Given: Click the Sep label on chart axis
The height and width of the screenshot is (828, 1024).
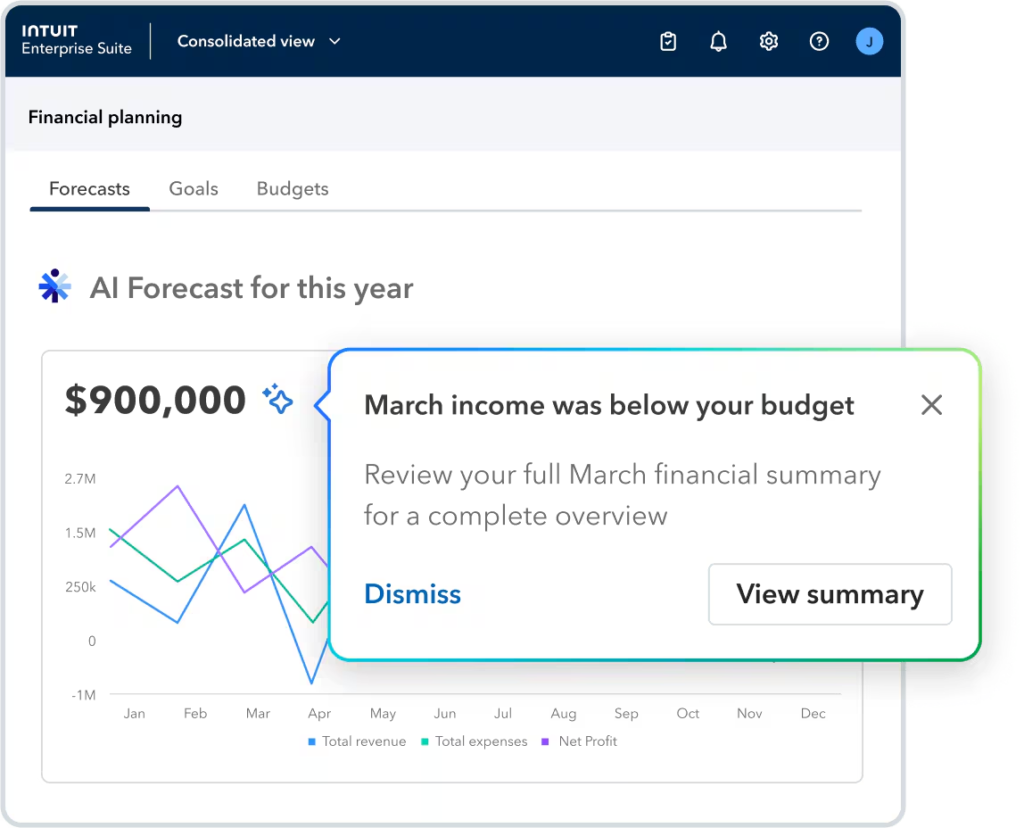Looking at the screenshot, I should 626,714.
